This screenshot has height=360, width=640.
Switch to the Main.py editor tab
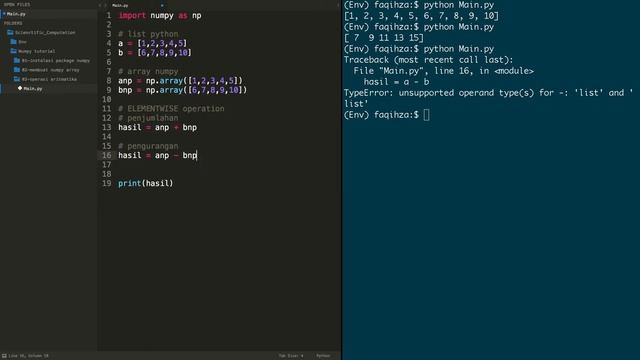(120, 5)
